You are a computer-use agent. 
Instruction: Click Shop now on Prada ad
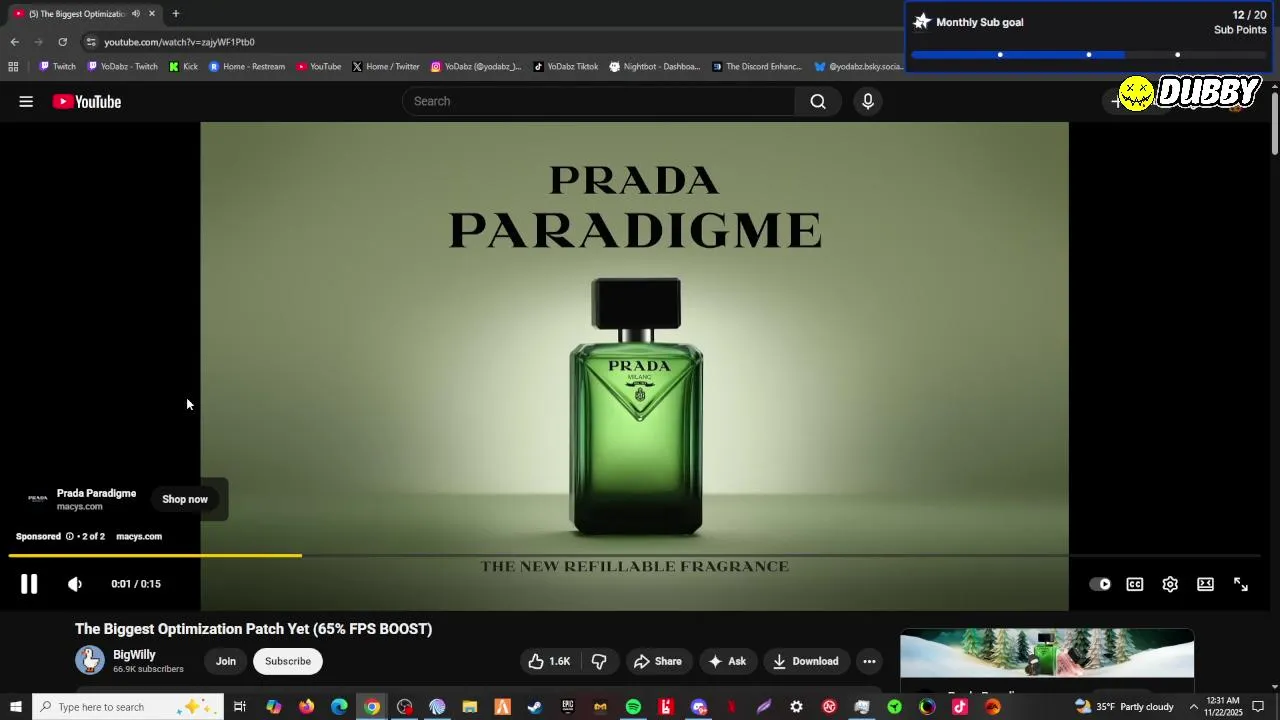tap(185, 499)
